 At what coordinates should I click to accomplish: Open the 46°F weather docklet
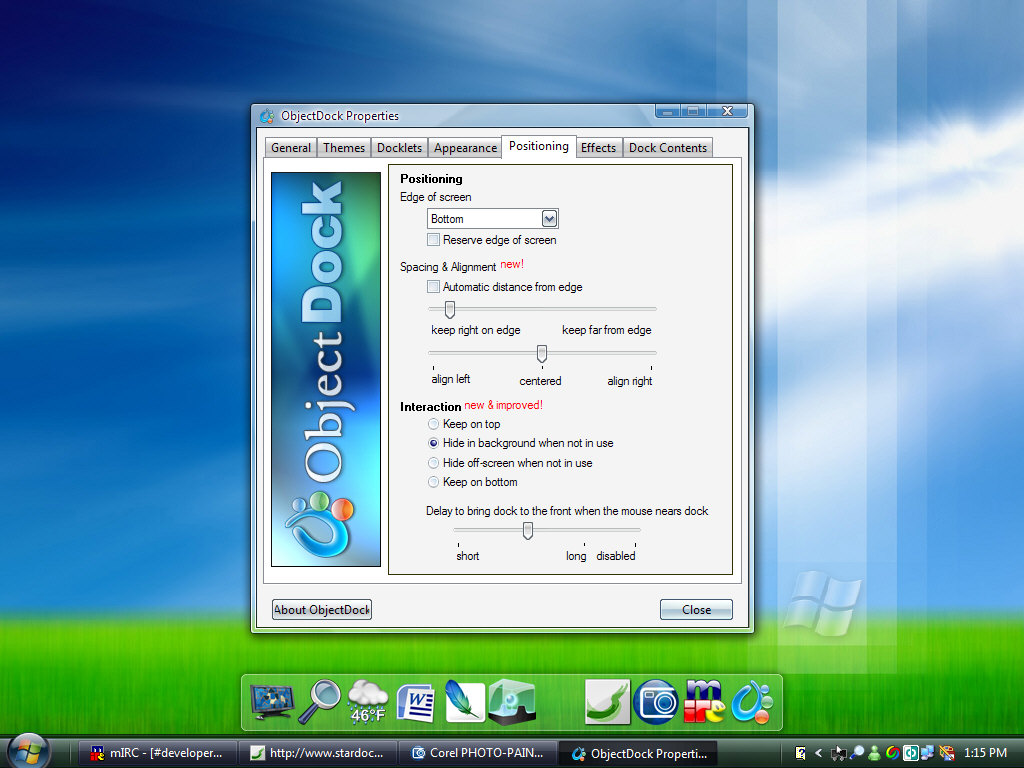coord(368,701)
